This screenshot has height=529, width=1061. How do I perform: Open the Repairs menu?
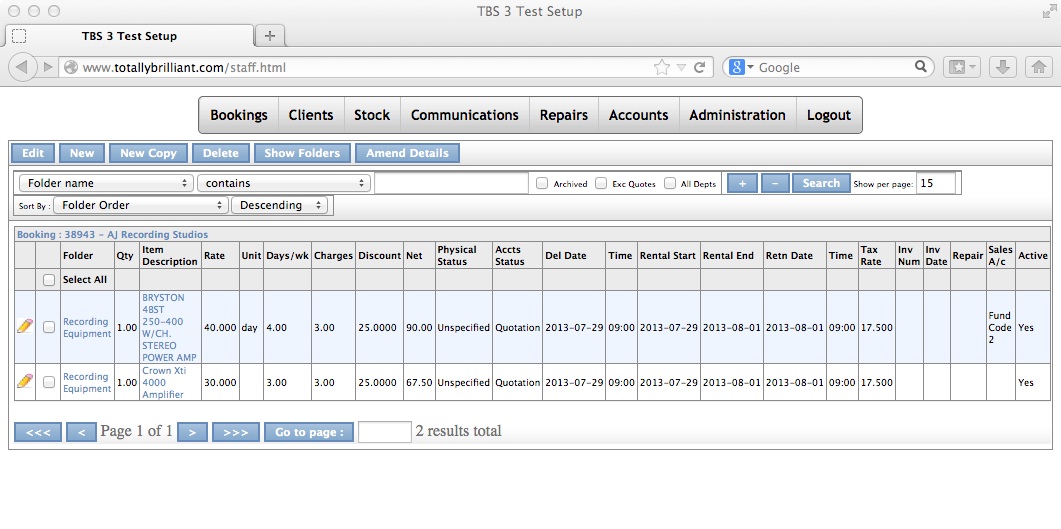click(564, 115)
